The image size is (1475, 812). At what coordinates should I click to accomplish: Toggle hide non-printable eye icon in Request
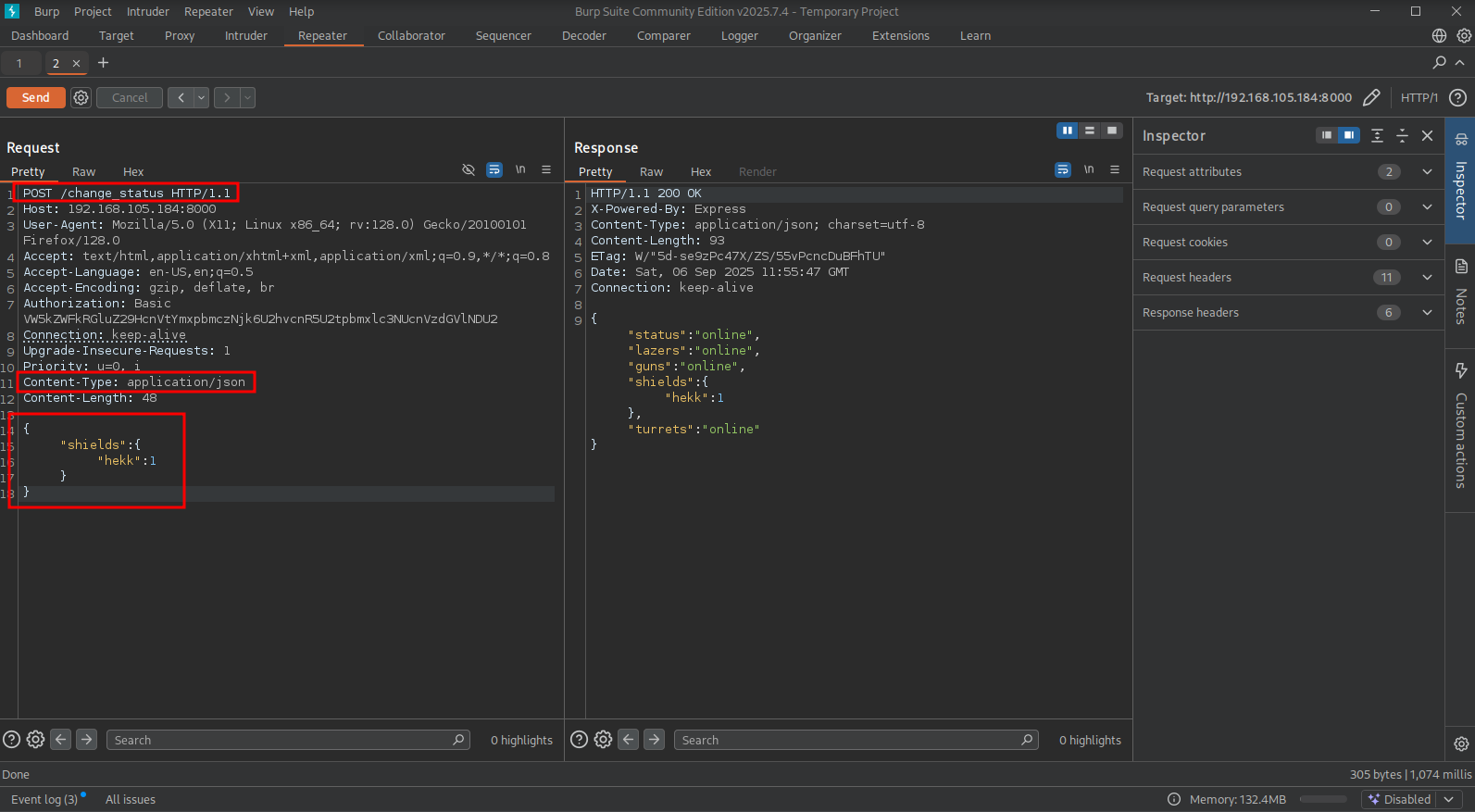(x=469, y=169)
